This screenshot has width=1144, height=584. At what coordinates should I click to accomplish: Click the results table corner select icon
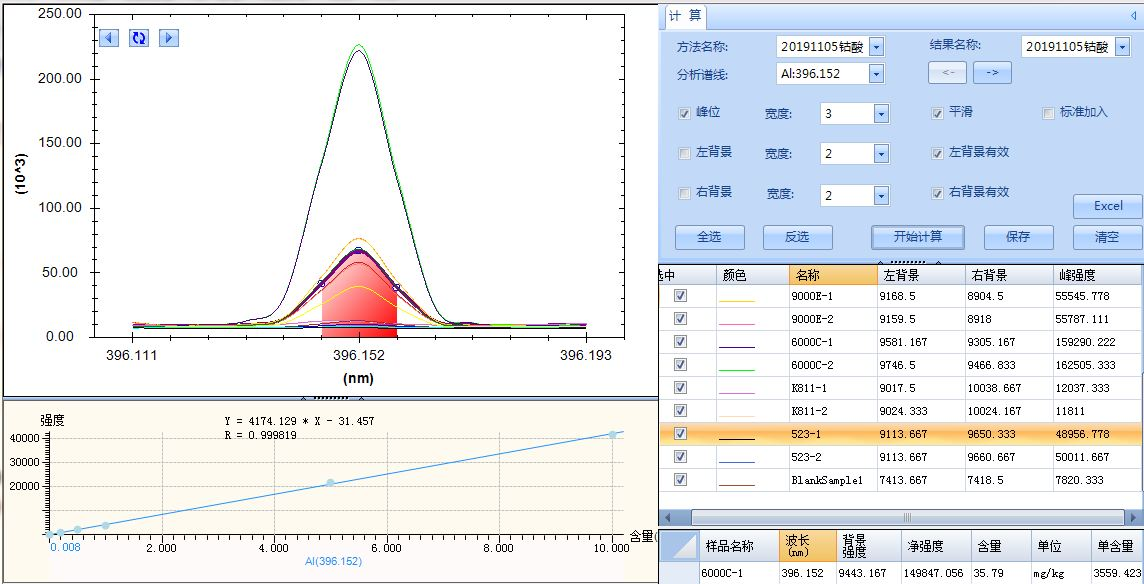click(677, 546)
